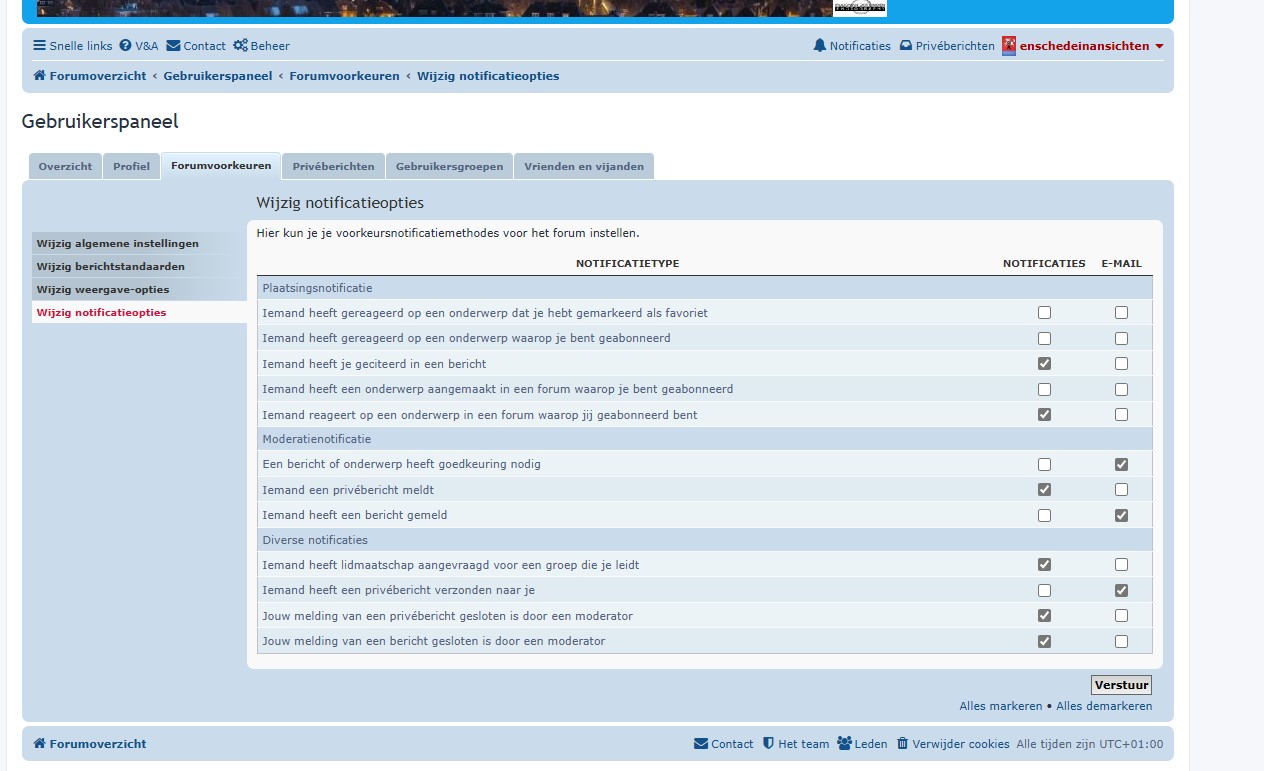
Task: Click the Notificaties bell icon
Action: click(x=820, y=46)
